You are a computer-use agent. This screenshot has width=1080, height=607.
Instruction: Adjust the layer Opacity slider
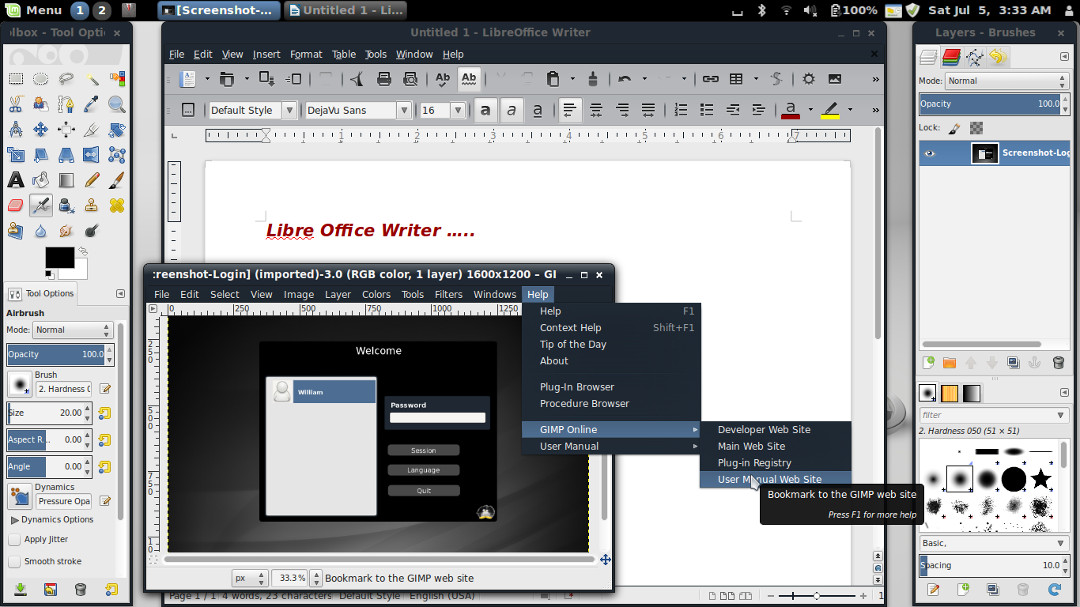tap(990, 104)
